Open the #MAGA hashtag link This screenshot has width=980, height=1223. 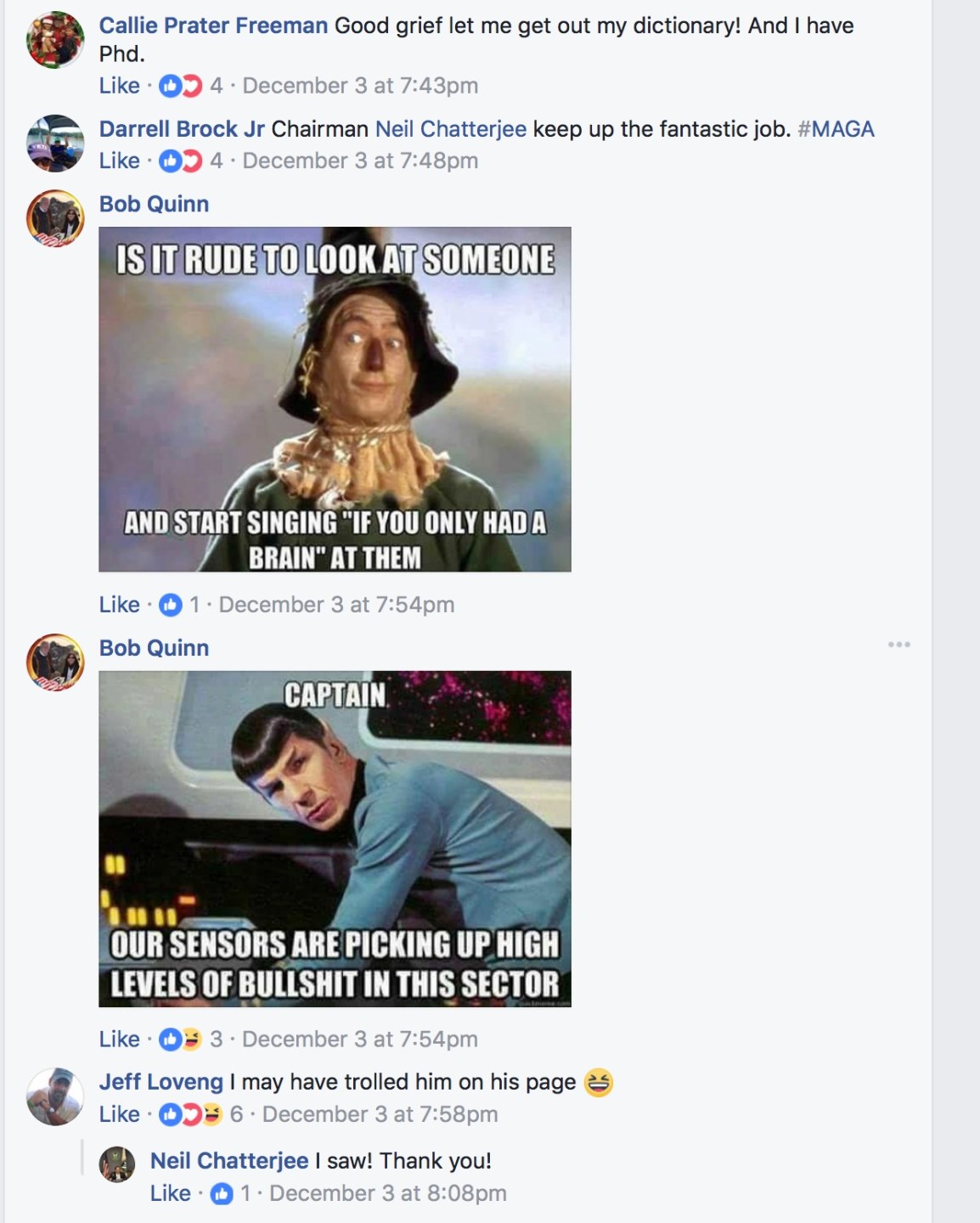(x=836, y=129)
